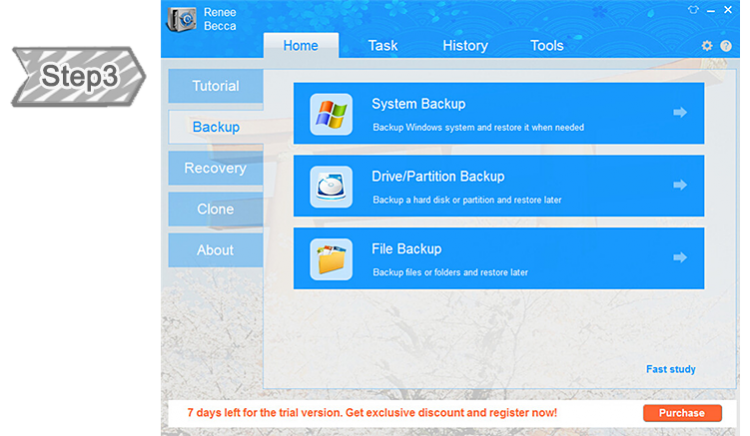Open the About sidebar section
The image size is (750, 436).
[x=215, y=250]
